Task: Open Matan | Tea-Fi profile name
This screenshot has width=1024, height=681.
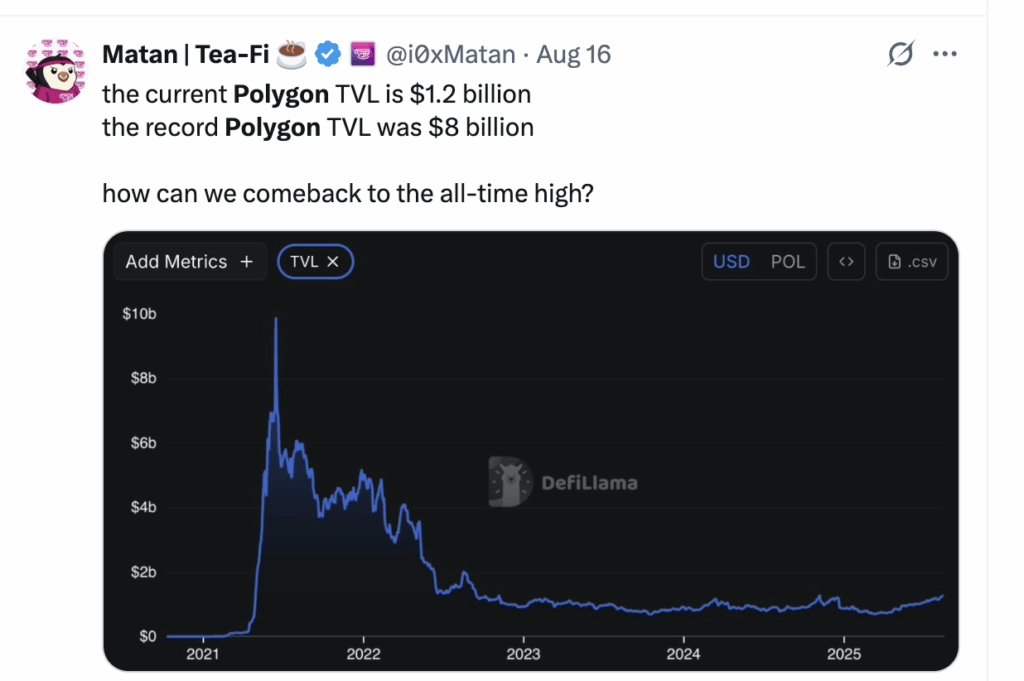Action: 185,54
